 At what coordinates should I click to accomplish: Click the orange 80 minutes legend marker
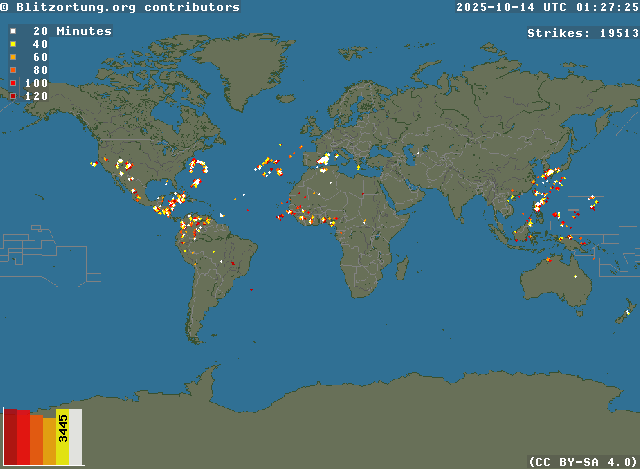12,71
